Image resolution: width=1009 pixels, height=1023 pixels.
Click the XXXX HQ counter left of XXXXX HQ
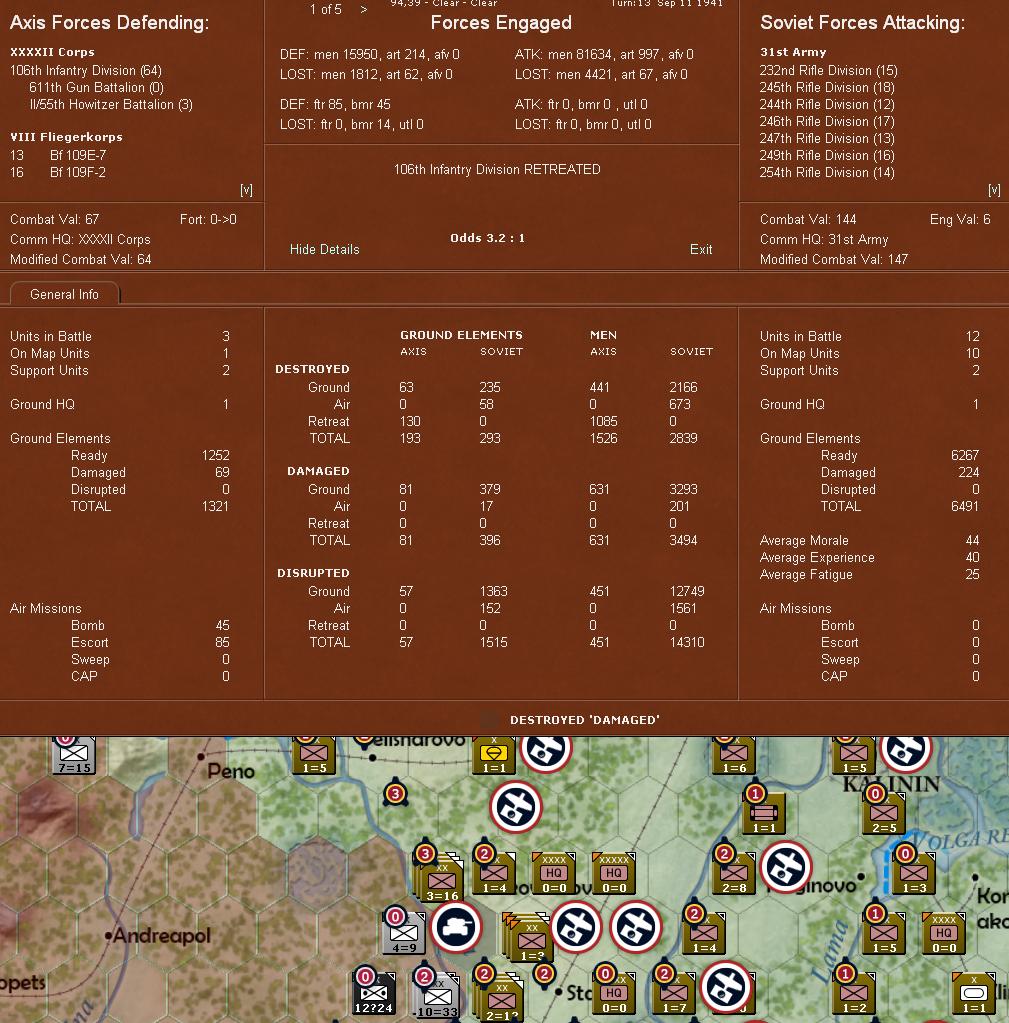pos(554,872)
